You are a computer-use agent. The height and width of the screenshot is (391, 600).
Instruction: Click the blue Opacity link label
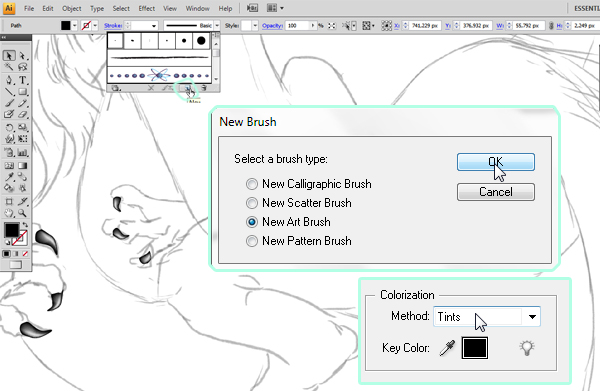click(x=272, y=26)
